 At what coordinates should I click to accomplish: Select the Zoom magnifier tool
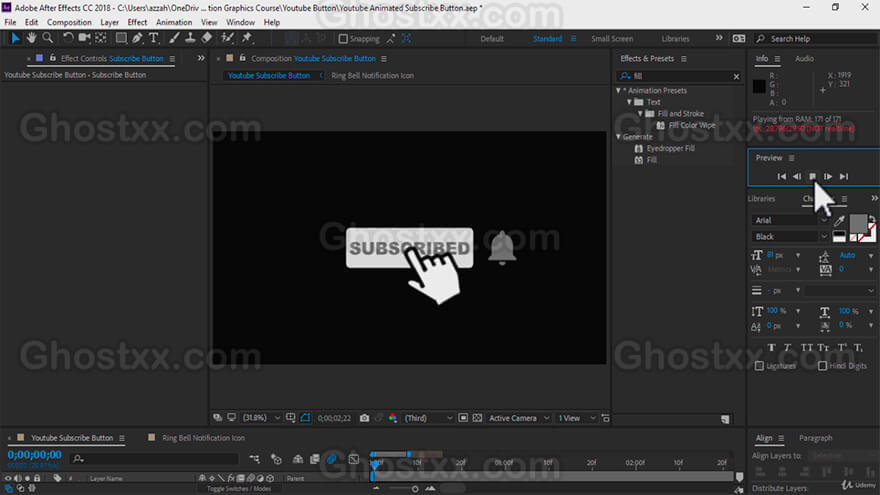pos(48,38)
